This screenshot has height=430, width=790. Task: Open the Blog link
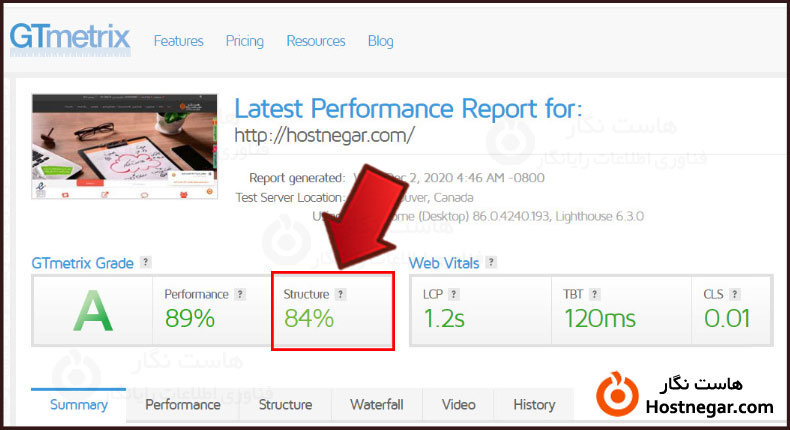click(380, 41)
